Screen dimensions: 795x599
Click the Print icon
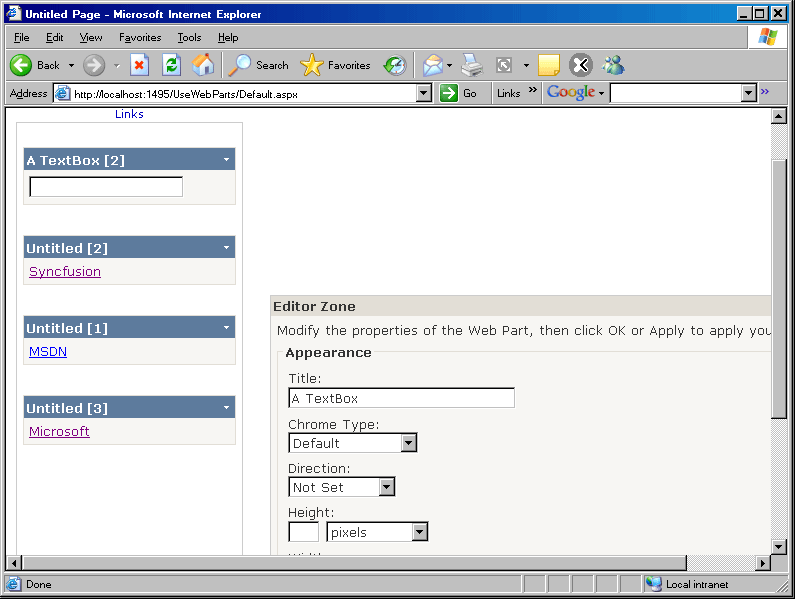click(x=472, y=65)
